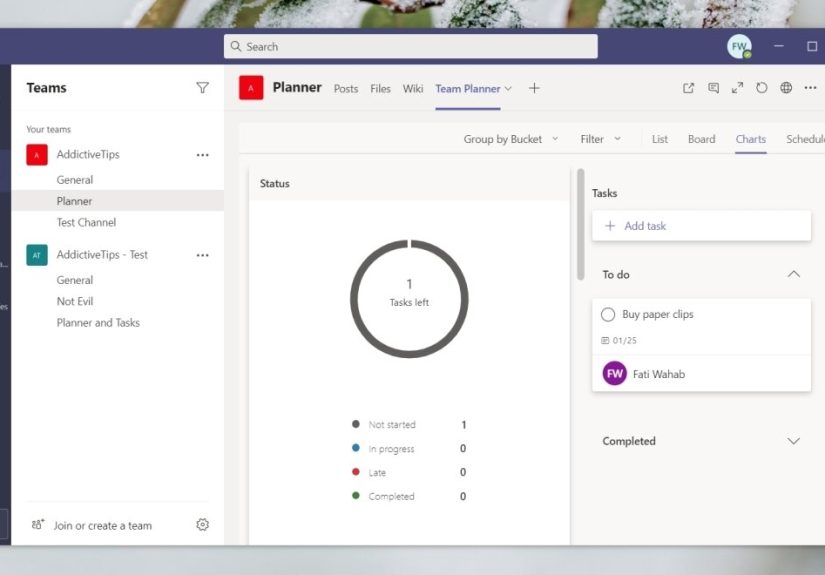Open the Not Evil channel
This screenshot has width=825, height=575.
point(75,301)
